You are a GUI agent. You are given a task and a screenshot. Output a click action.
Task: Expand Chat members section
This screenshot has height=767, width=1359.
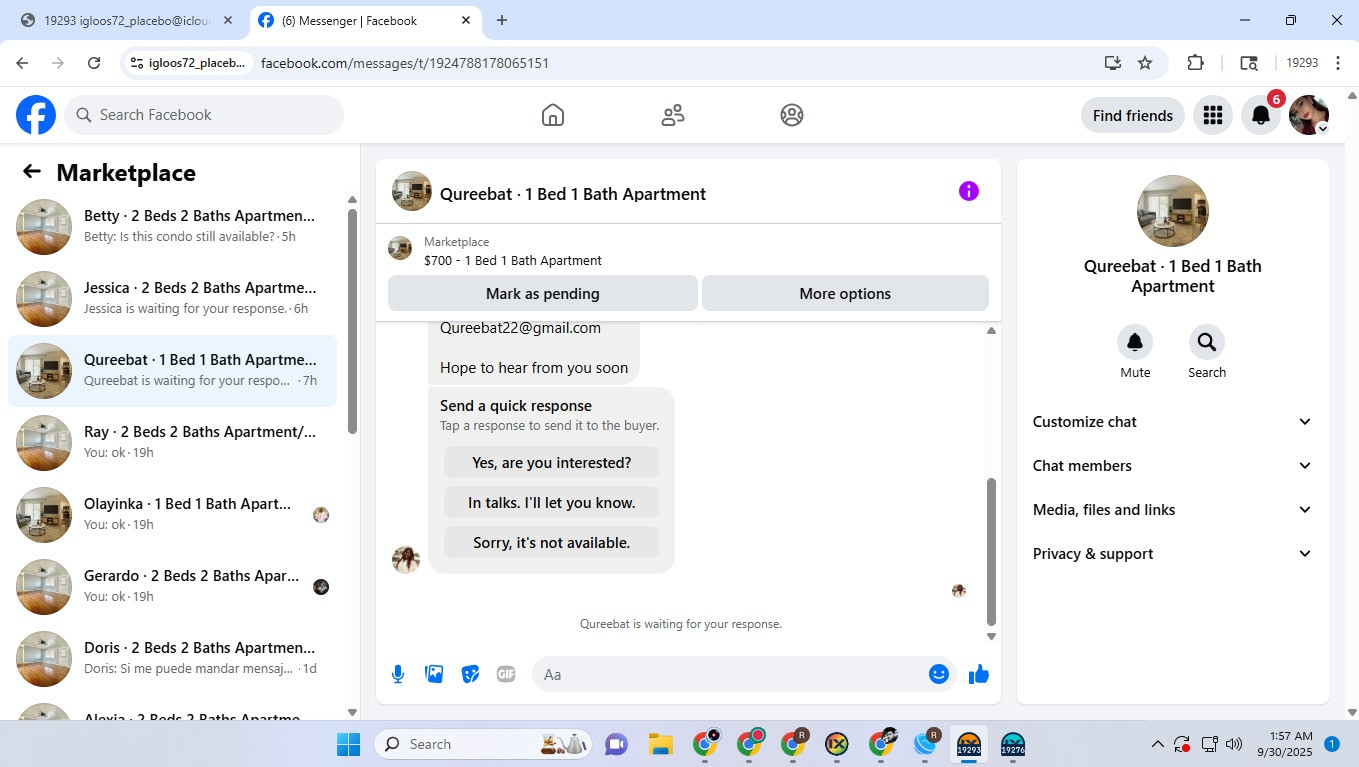point(1172,466)
